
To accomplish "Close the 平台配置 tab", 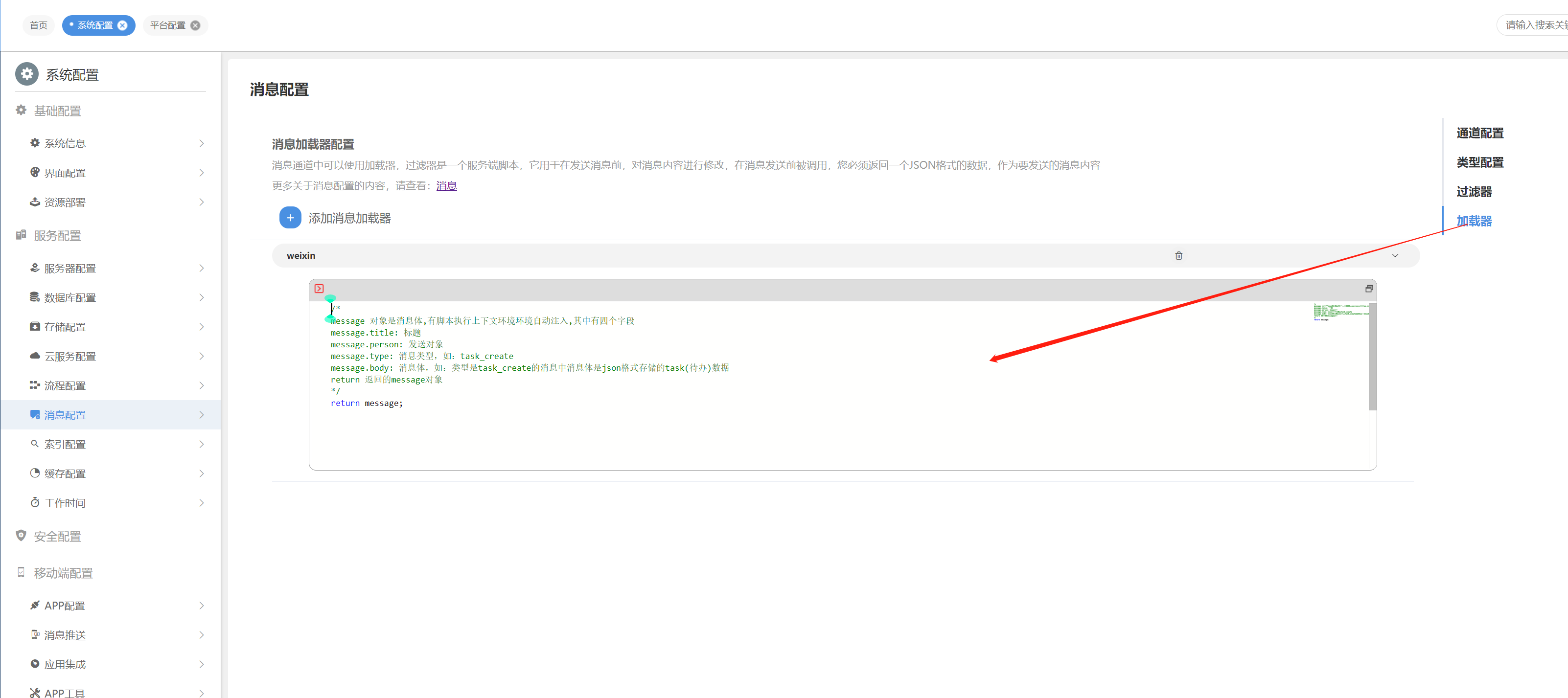I will pos(195,25).
